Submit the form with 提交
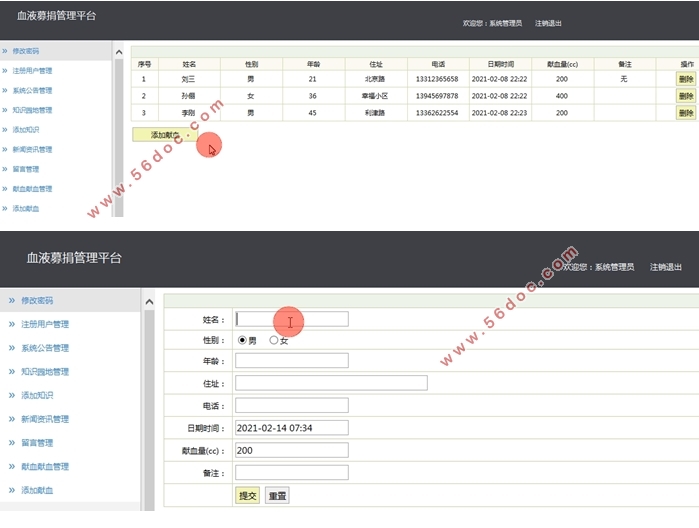Viewport: 699px width, 528px height. point(247,495)
